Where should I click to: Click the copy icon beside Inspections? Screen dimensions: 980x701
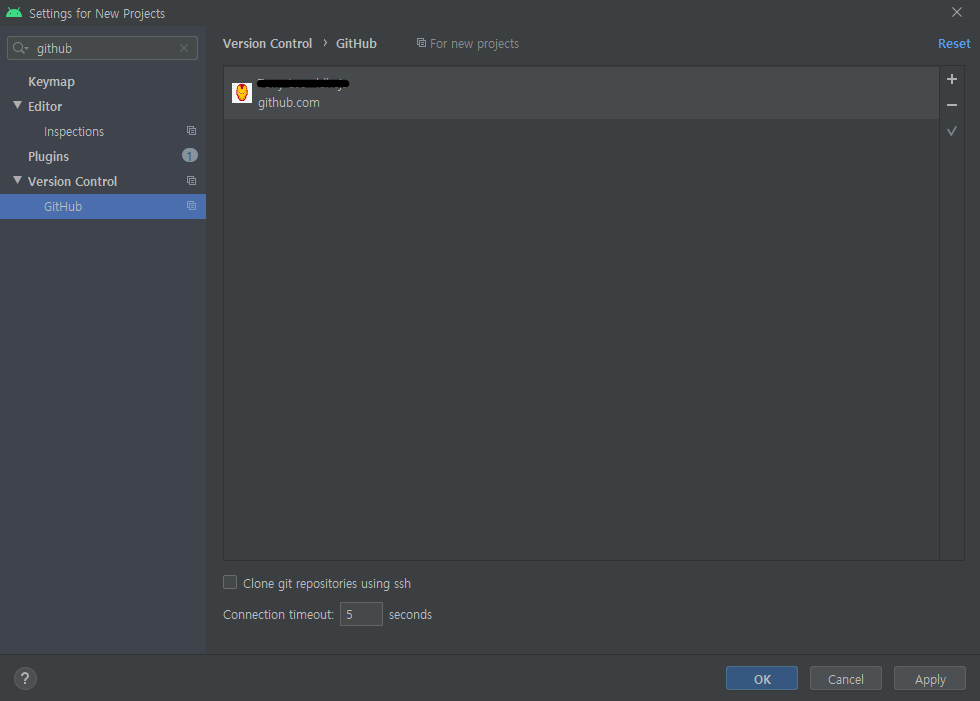[191, 131]
